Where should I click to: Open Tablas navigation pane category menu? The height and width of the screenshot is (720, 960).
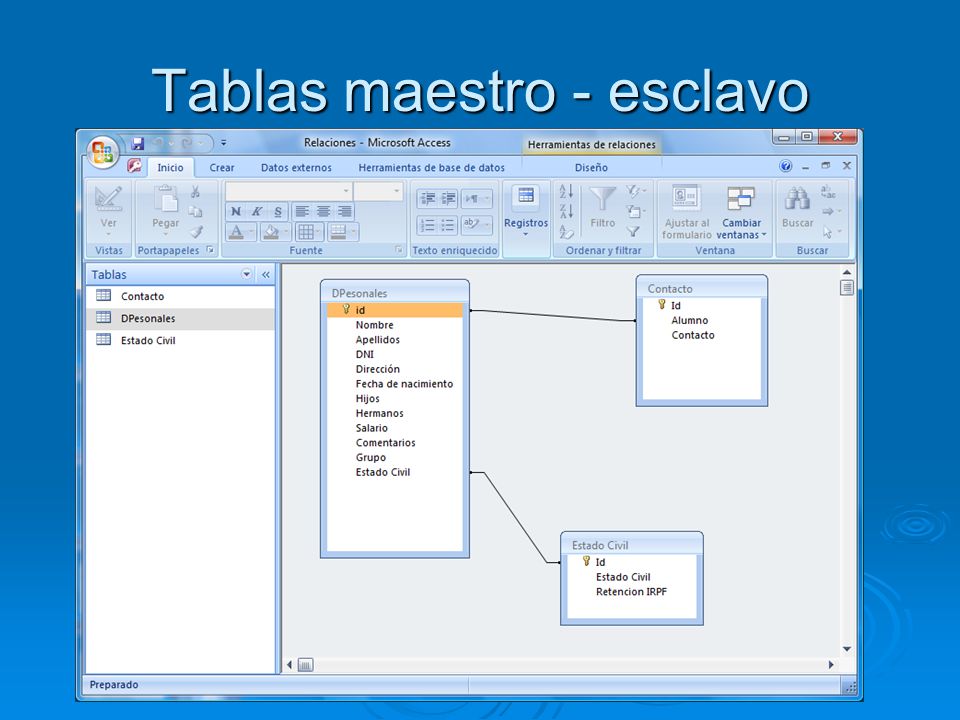[x=246, y=274]
